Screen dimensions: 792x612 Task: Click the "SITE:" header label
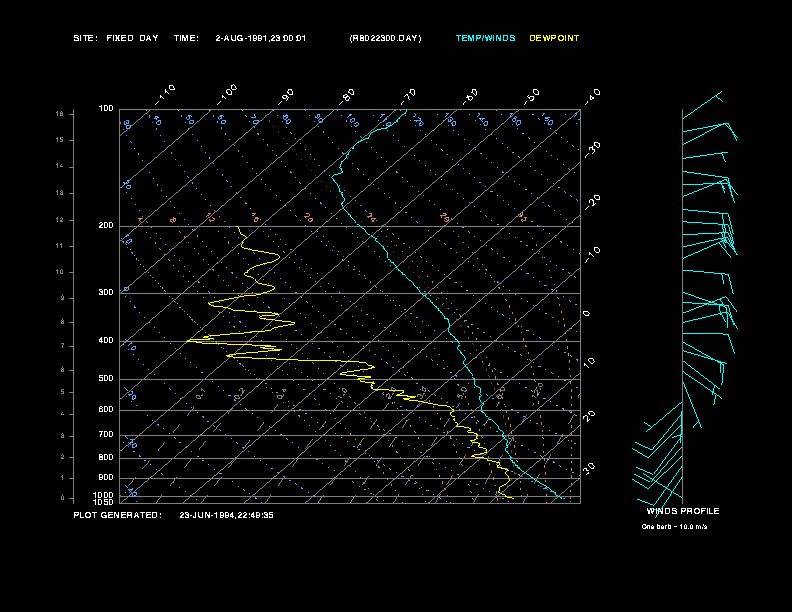point(85,38)
